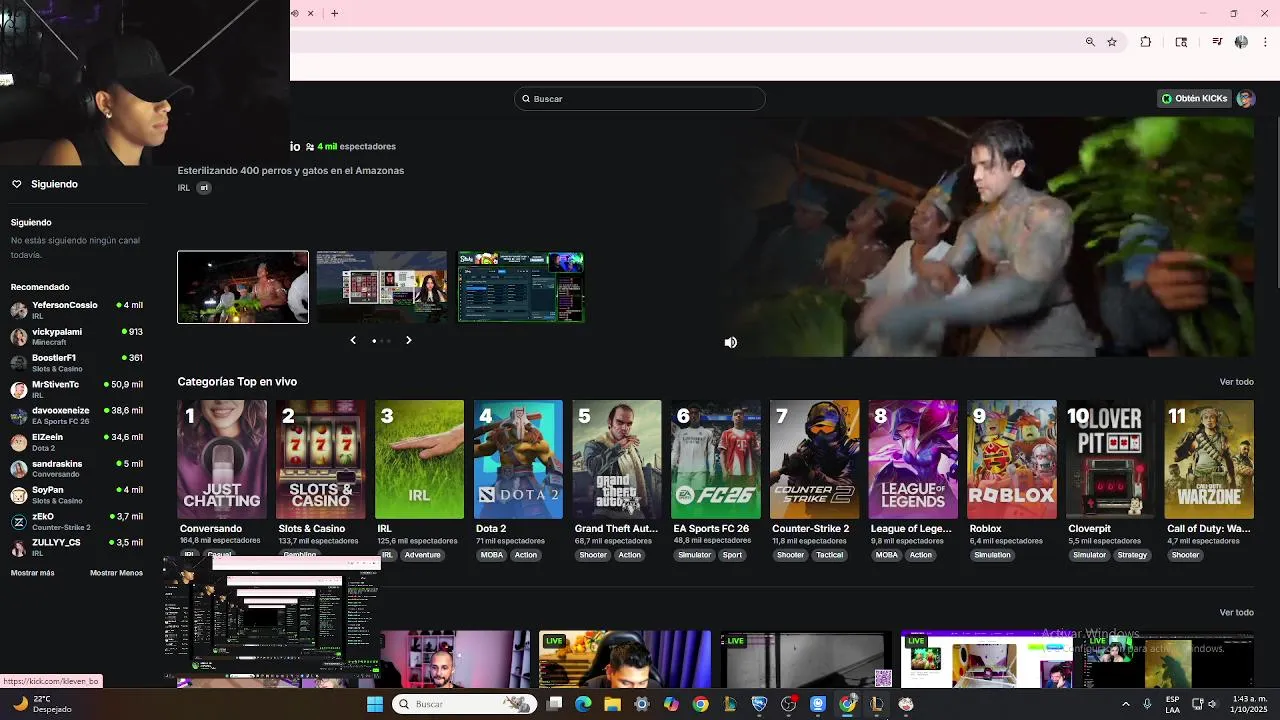Screen dimensions: 1280x720
Task: Open Microsoft Edge from the taskbar
Action: pos(583,704)
